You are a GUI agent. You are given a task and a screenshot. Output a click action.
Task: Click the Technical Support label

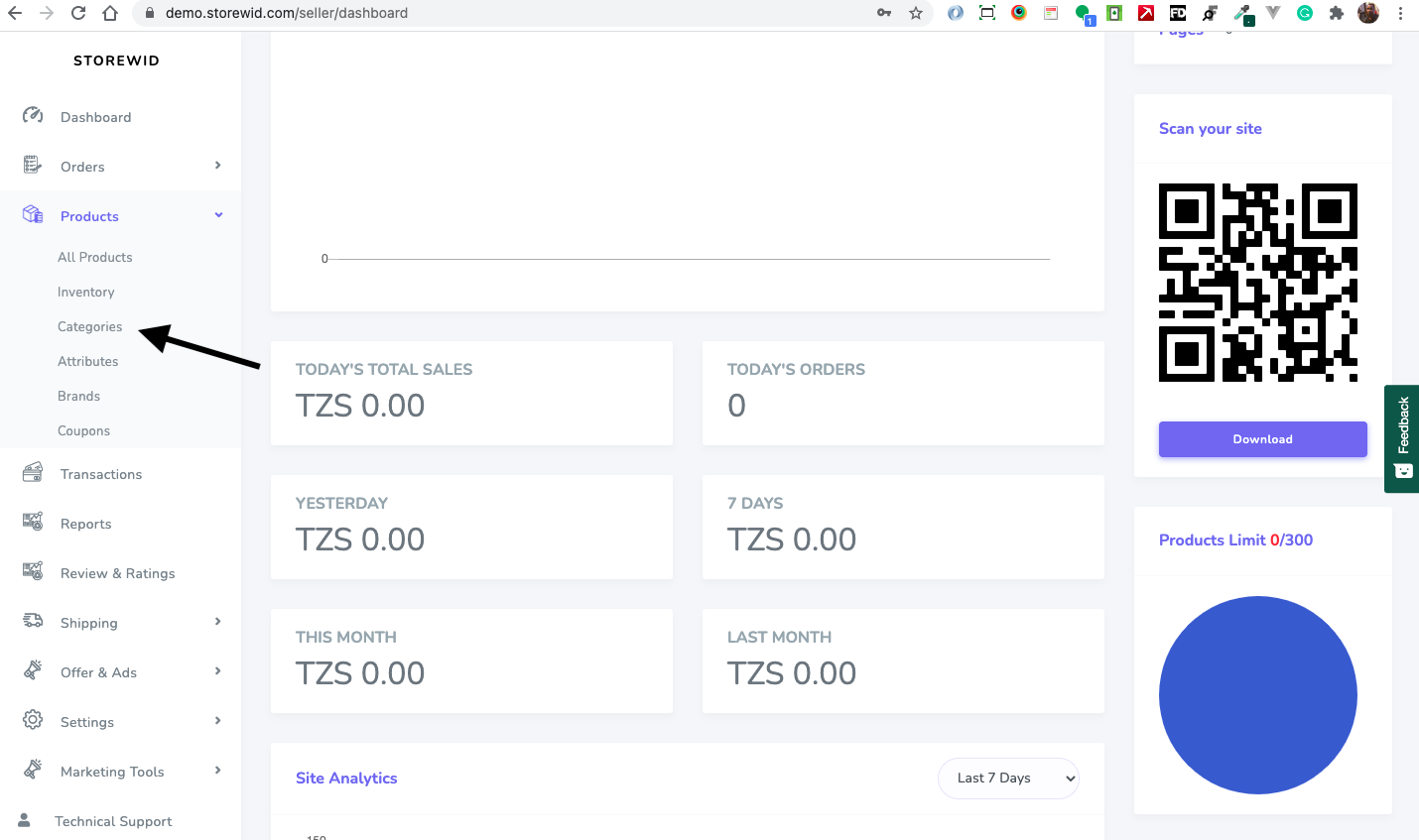113,821
